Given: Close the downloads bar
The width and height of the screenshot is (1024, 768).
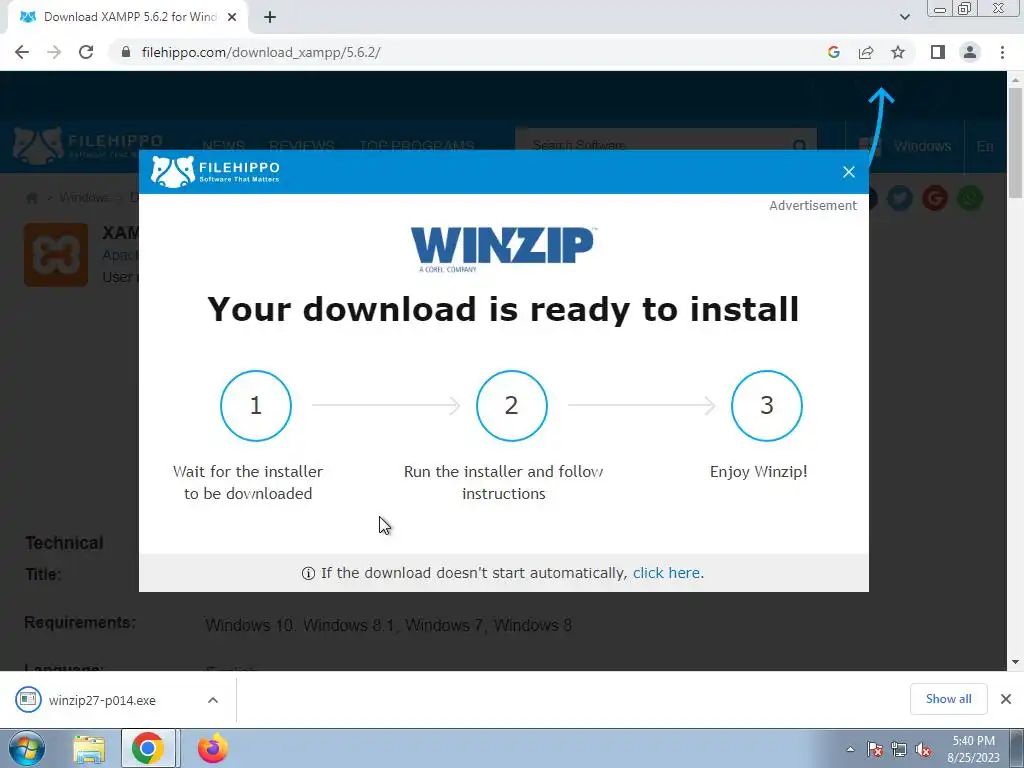Looking at the screenshot, I should [x=1006, y=699].
